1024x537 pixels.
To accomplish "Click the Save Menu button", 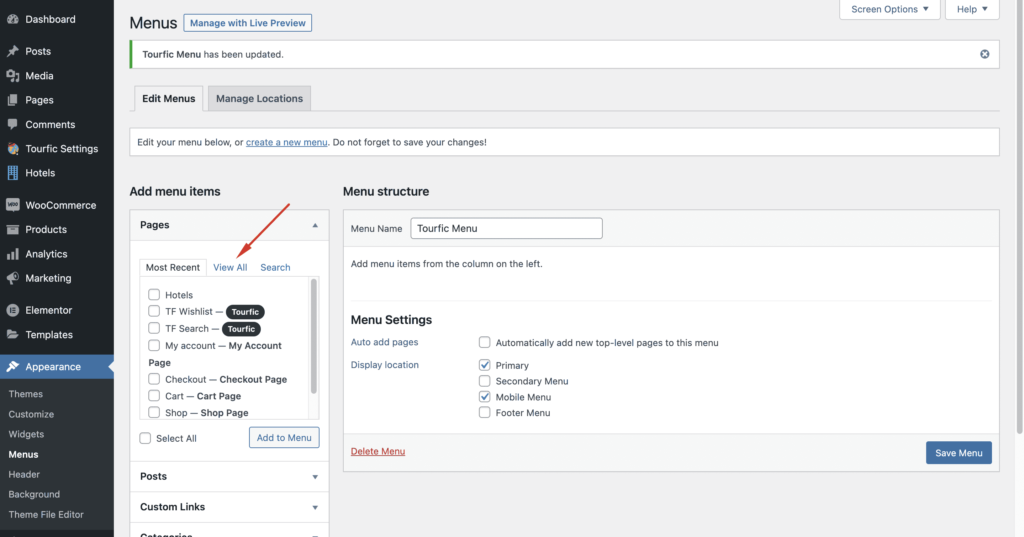I will click(x=959, y=453).
